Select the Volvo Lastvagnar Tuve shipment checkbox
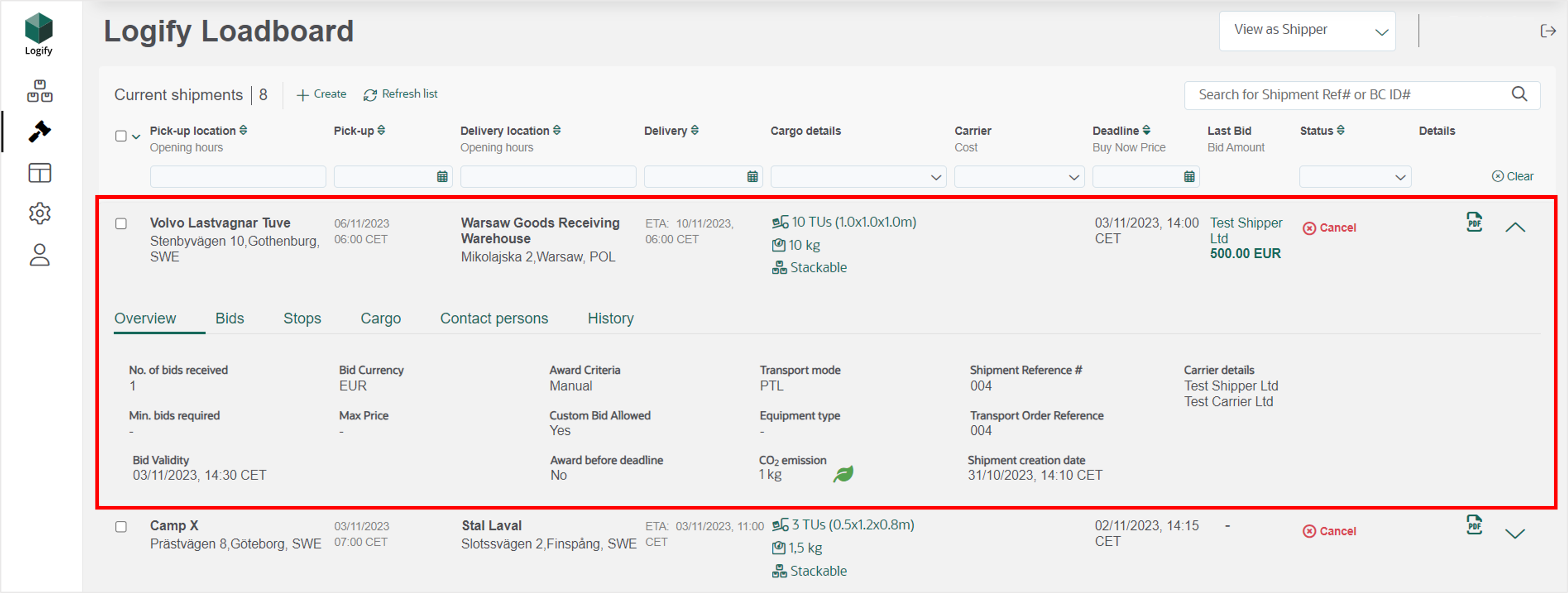The image size is (1568, 593). [x=121, y=223]
